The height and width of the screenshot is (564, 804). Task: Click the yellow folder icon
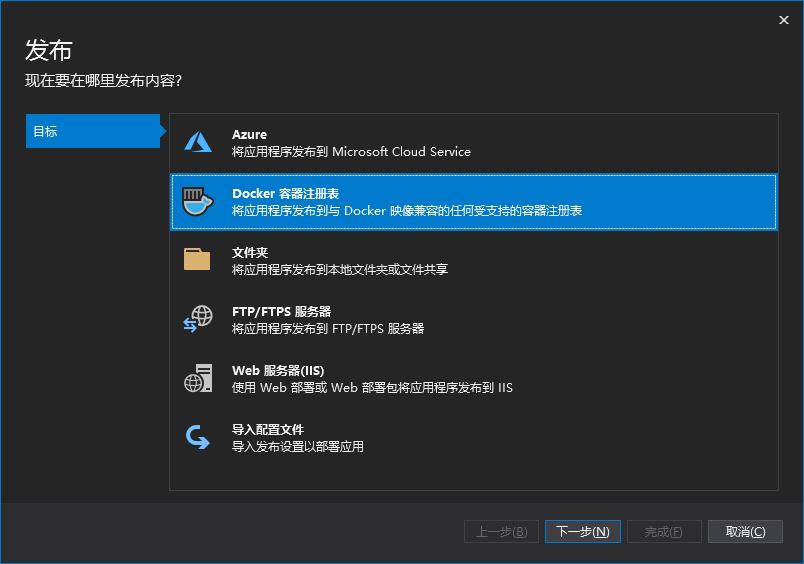[197, 260]
